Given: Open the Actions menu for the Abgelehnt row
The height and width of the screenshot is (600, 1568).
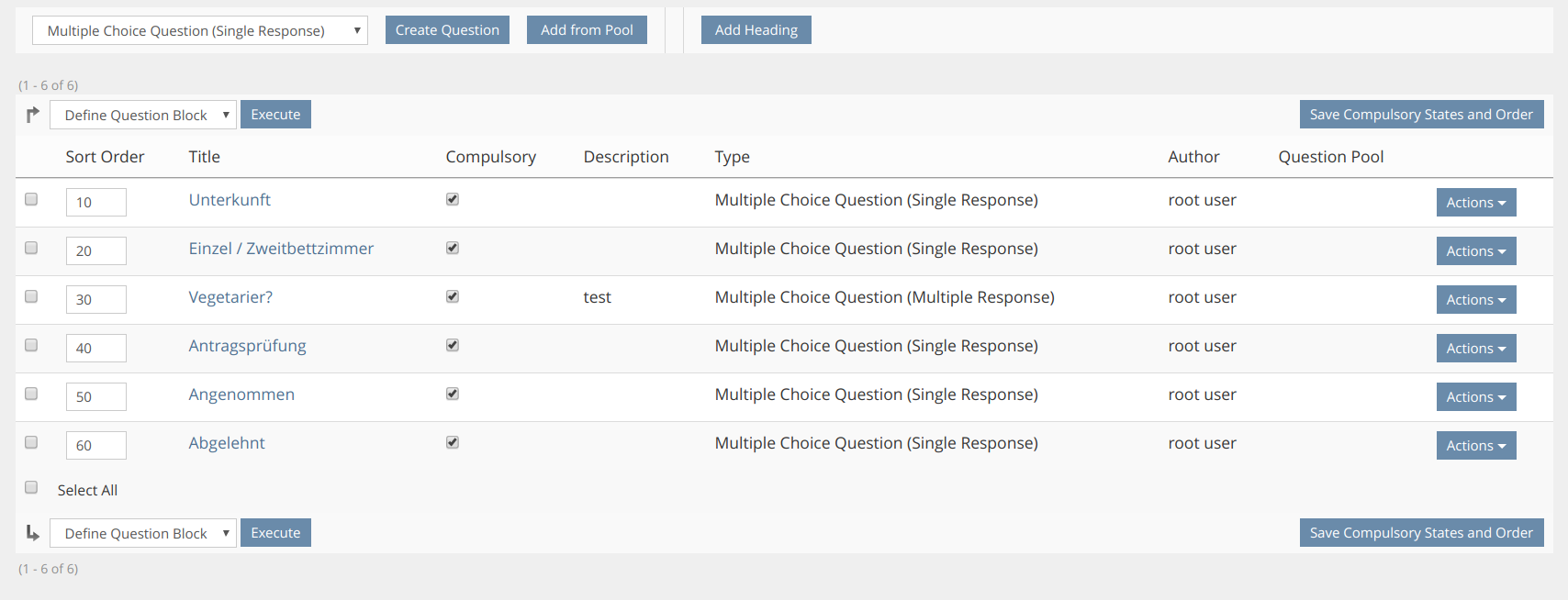Looking at the screenshot, I should click(x=1475, y=446).
